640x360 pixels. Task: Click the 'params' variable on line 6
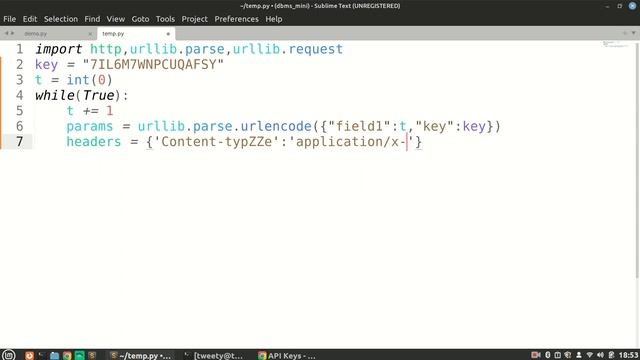pos(90,127)
